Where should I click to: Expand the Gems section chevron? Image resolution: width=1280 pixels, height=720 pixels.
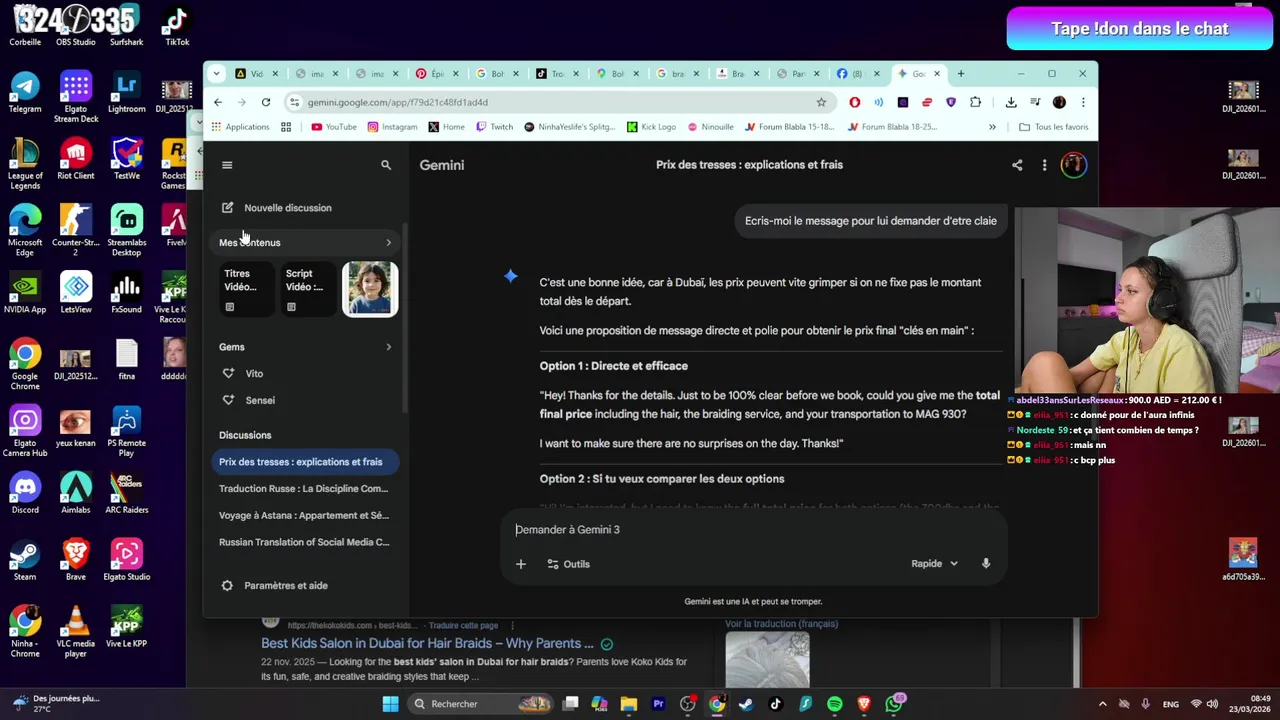pyautogui.click(x=389, y=347)
